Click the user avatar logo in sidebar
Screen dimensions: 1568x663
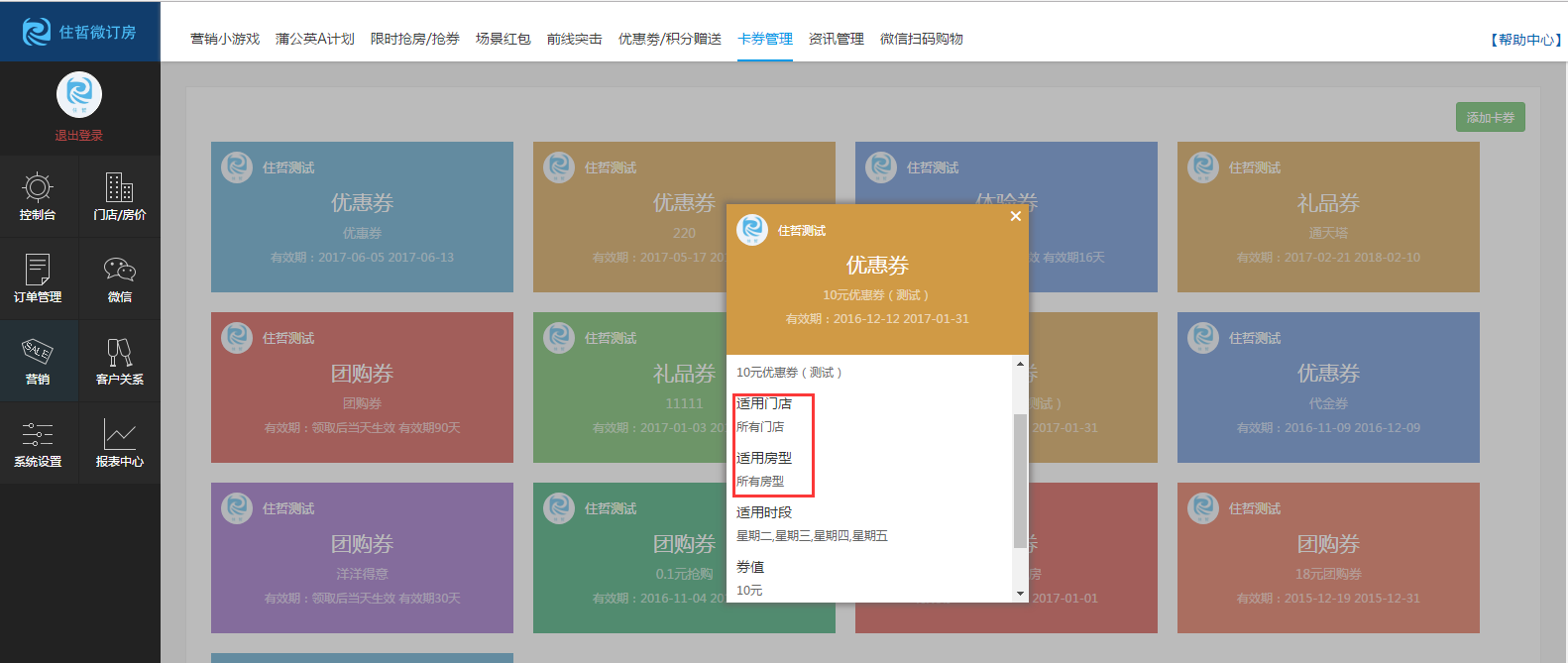(x=79, y=95)
